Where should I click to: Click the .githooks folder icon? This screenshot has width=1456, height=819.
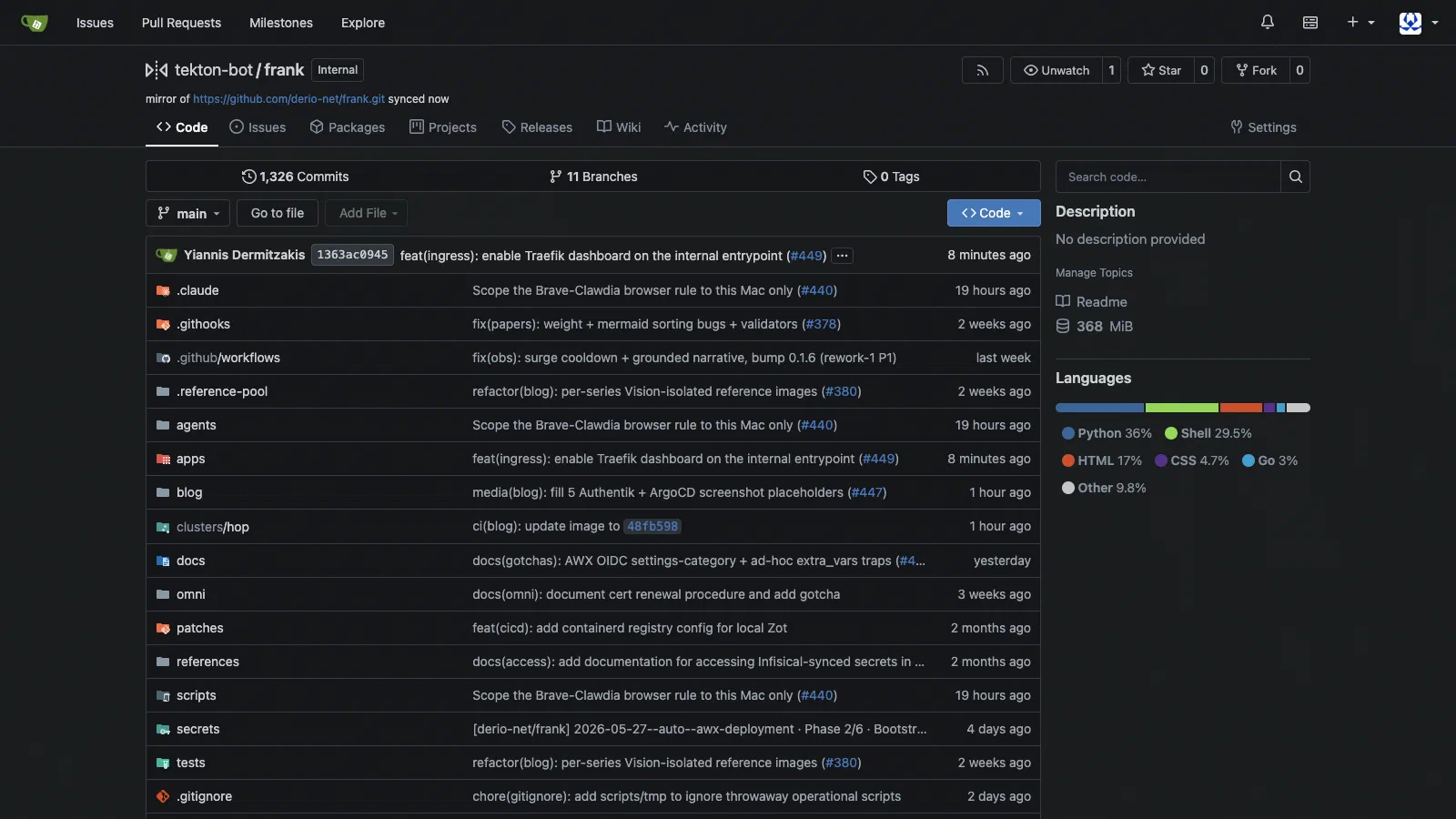163,324
